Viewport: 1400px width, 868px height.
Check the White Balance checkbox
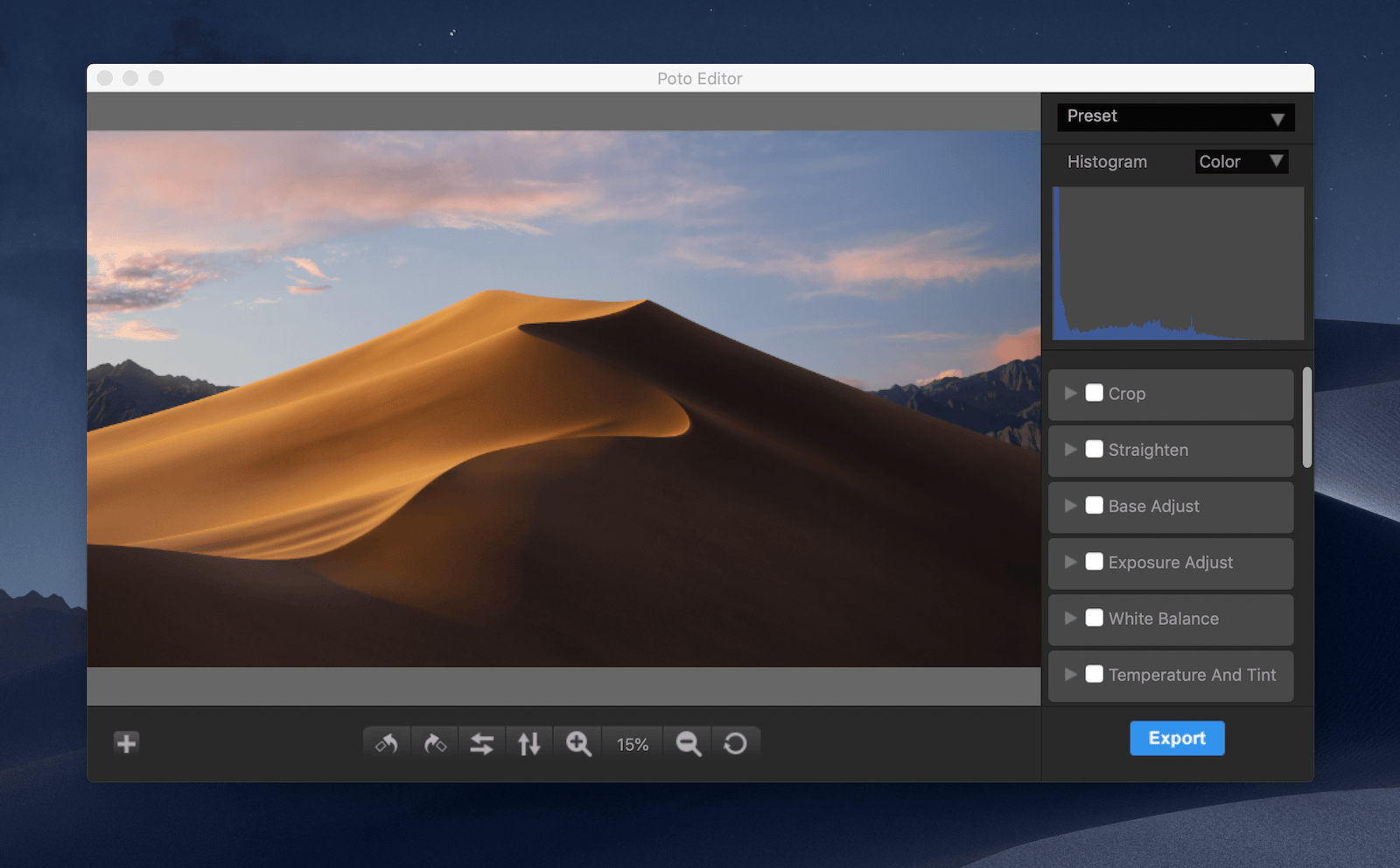1095,618
